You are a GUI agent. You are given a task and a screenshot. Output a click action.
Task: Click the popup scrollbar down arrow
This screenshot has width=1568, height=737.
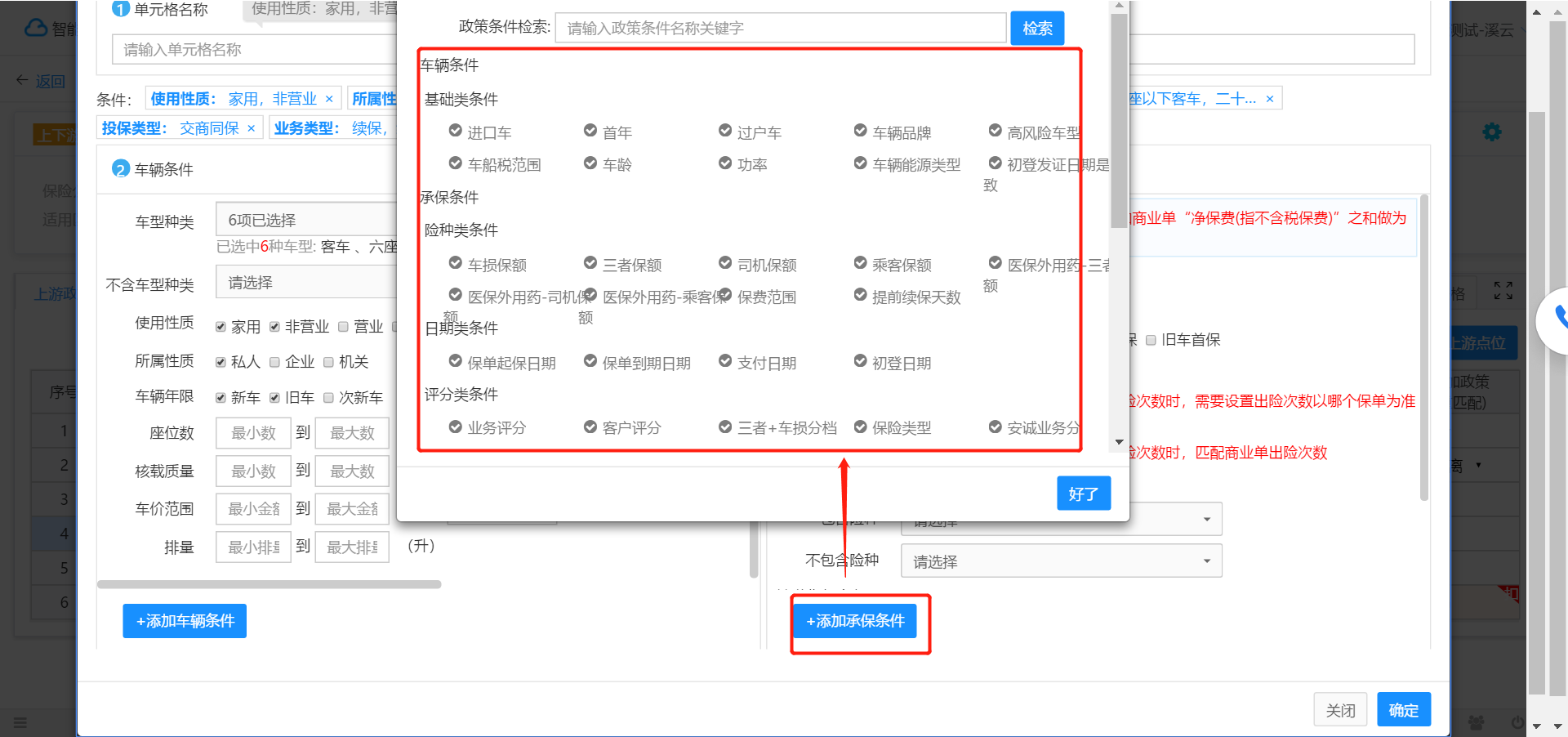click(x=1119, y=442)
